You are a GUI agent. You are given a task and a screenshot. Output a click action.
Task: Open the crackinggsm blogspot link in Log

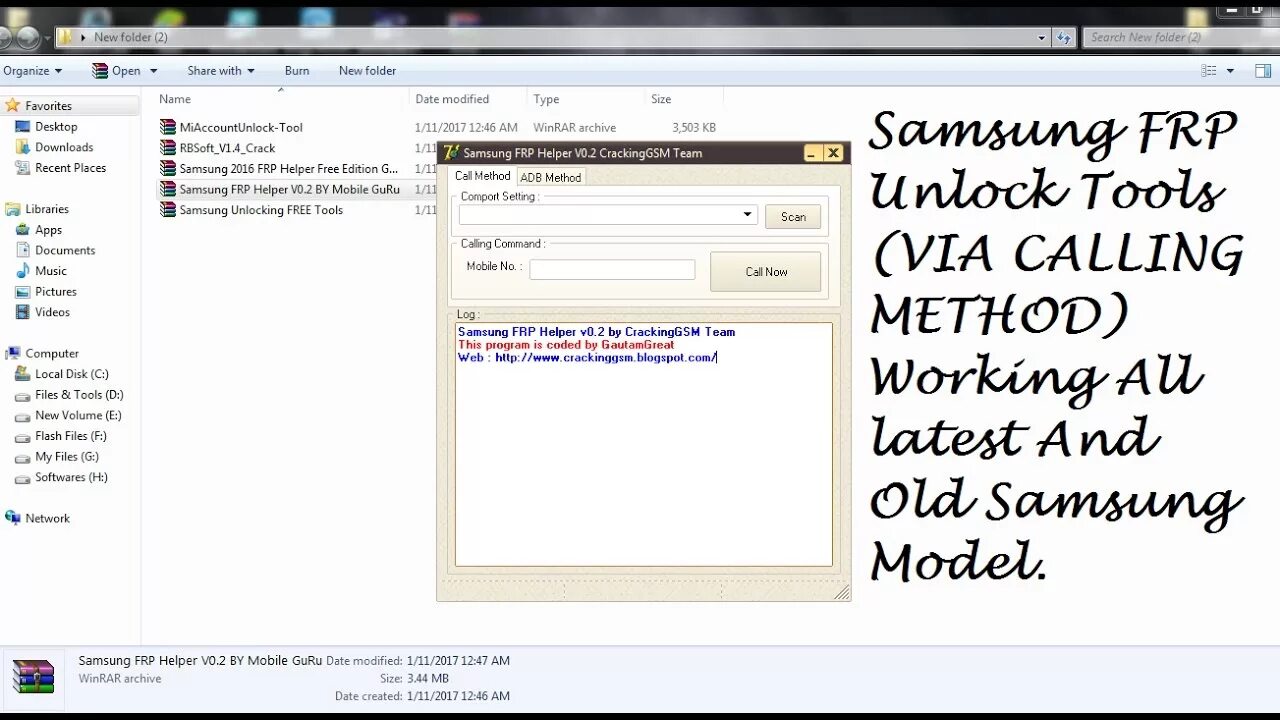[x=640, y=357]
